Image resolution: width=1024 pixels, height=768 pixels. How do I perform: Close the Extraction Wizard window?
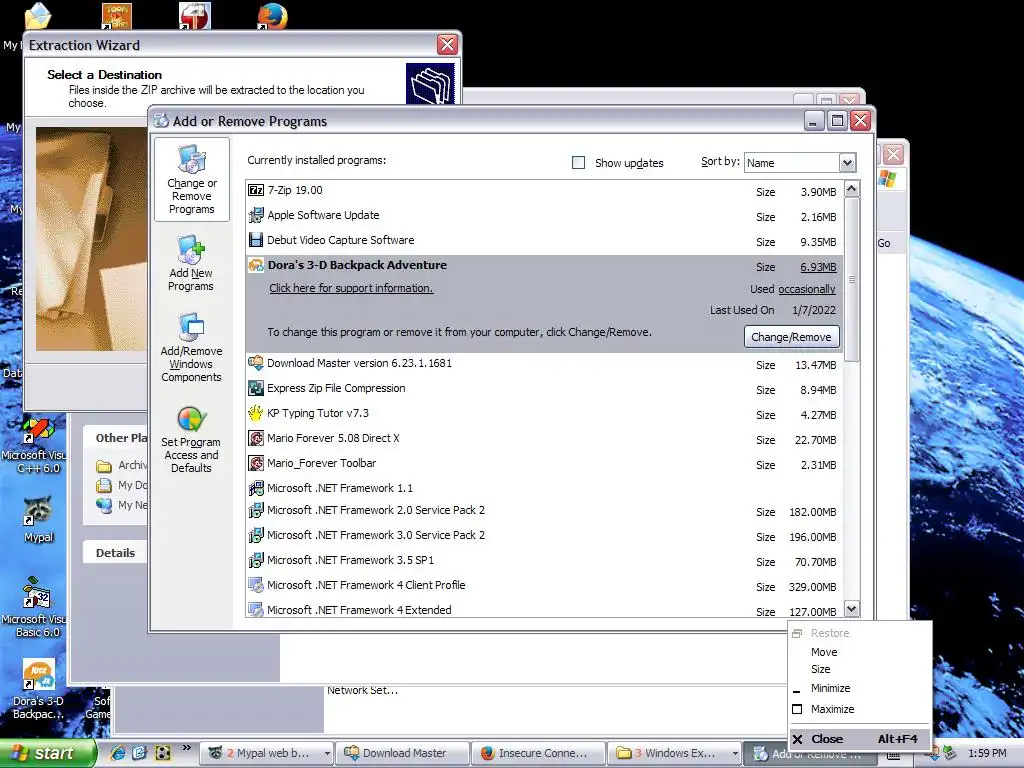coord(447,44)
